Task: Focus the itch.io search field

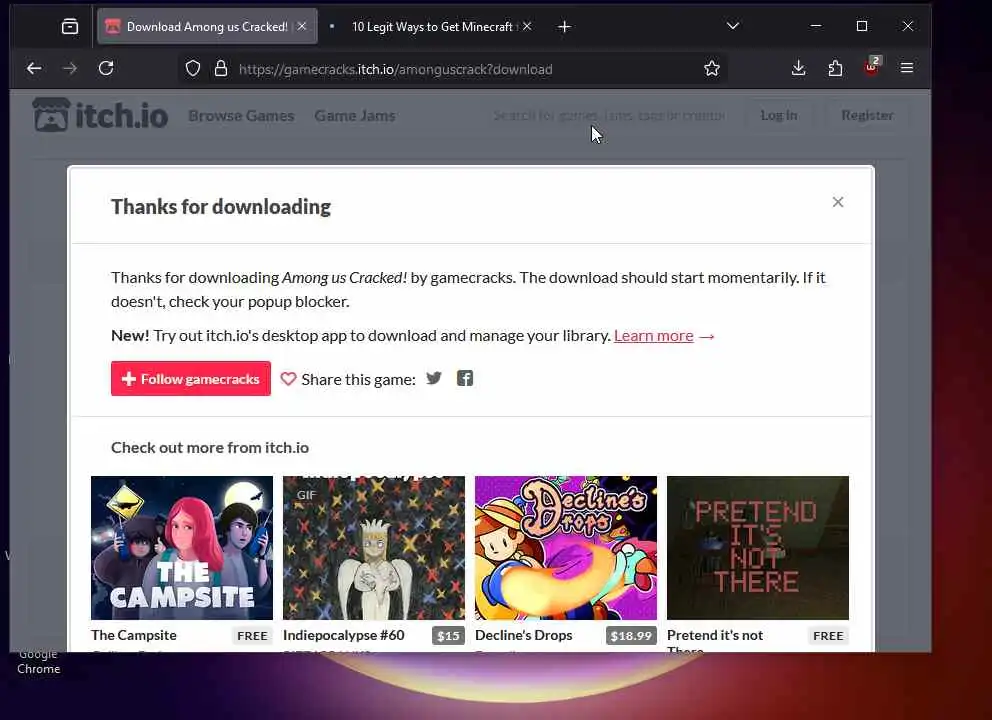Action: click(609, 115)
